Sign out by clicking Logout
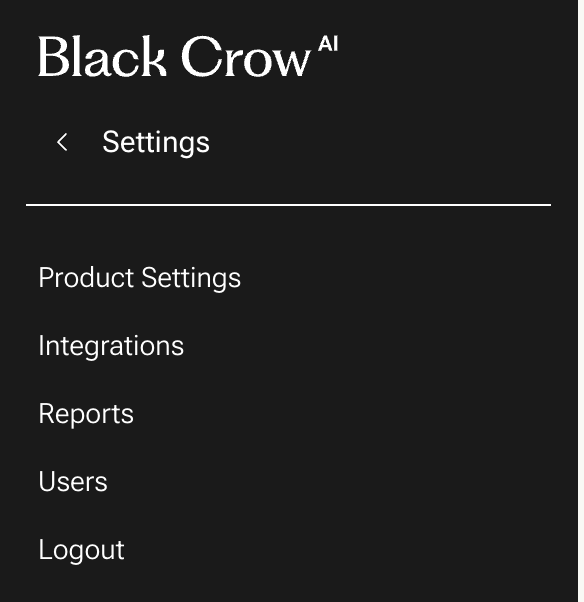The height and width of the screenshot is (602, 584). tap(81, 551)
